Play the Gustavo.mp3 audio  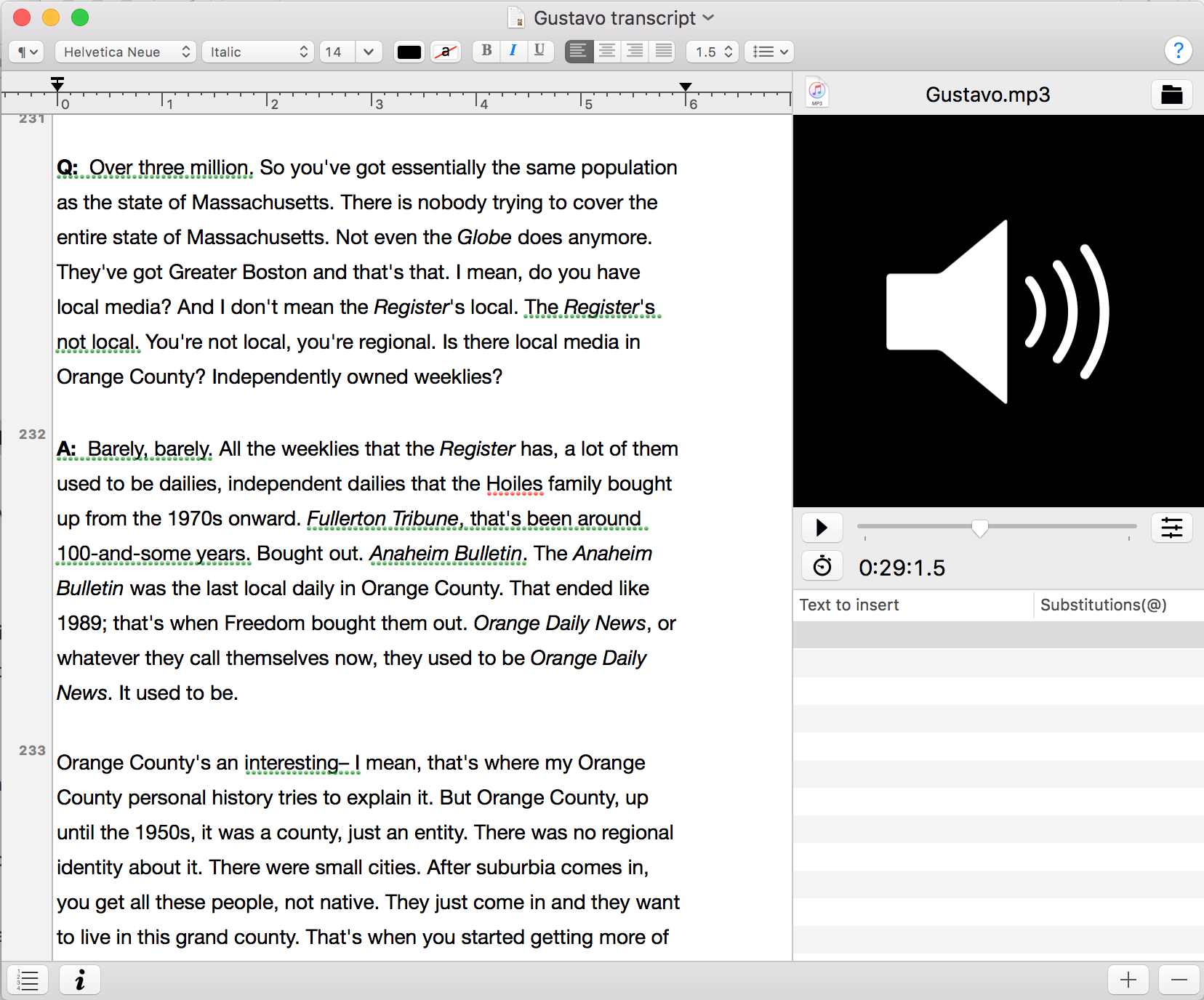(x=822, y=528)
